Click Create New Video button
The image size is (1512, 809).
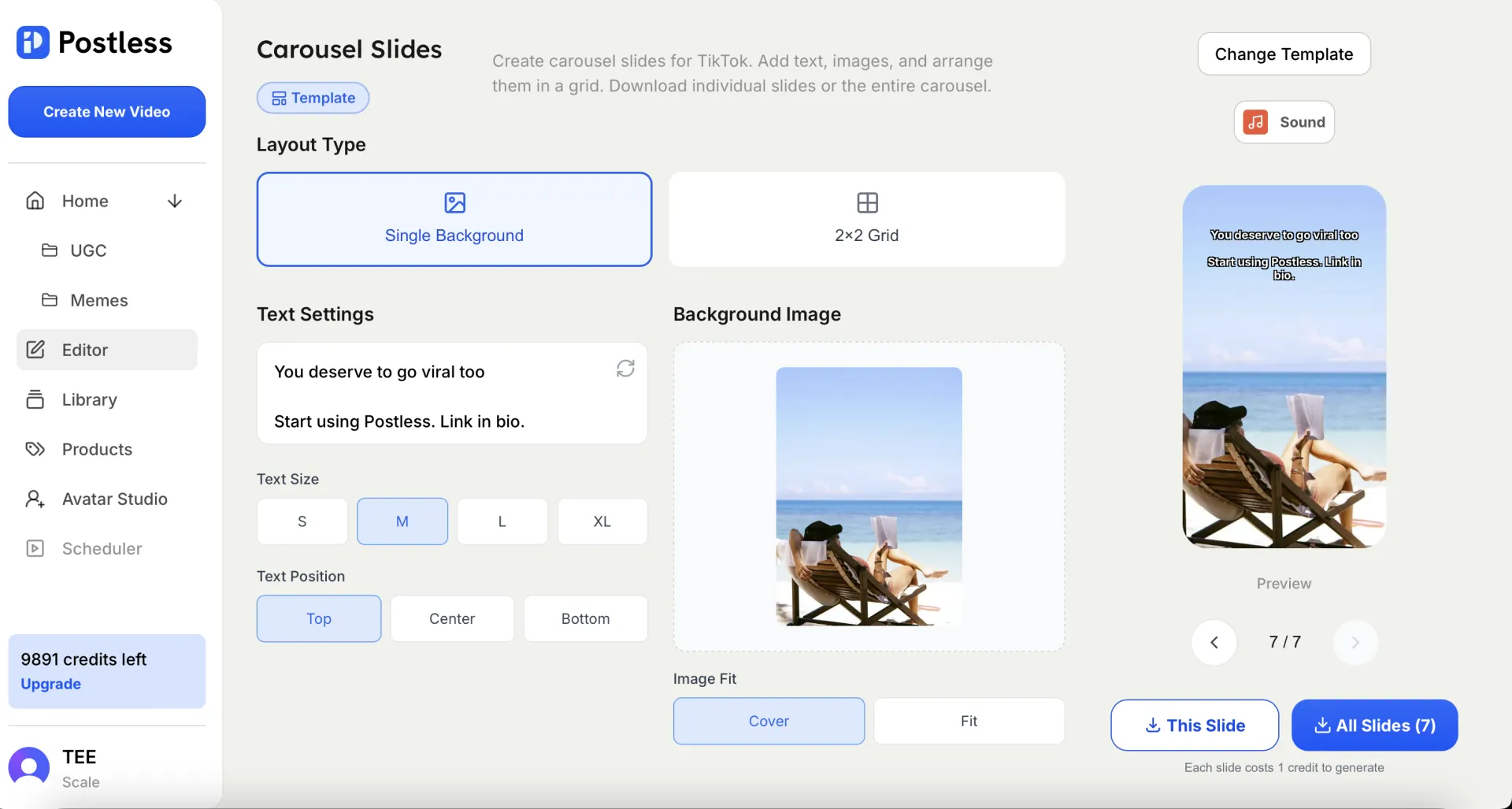coord(107,112)
